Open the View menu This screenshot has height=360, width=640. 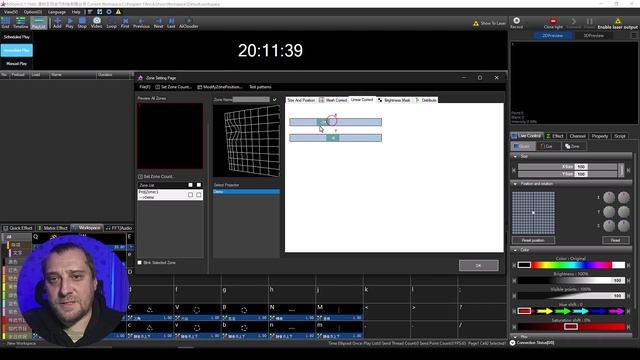pos(10,12)
